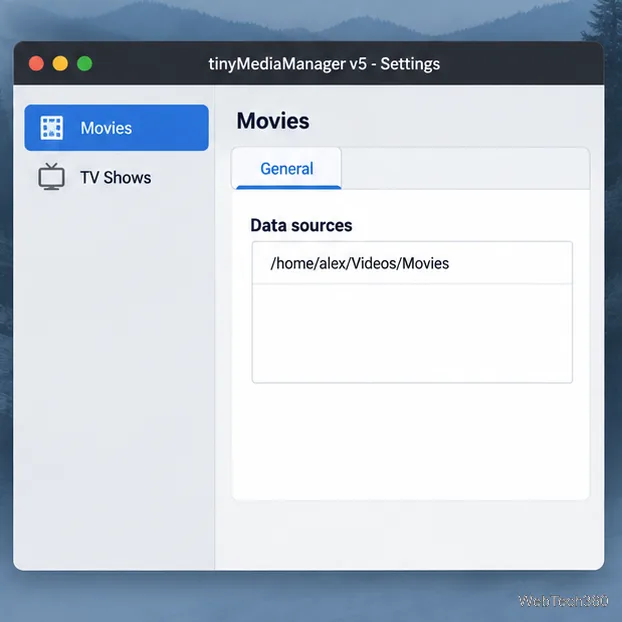Click the film strip icon beside Movies
Screen dimensions: 622x622
(52, 128)
